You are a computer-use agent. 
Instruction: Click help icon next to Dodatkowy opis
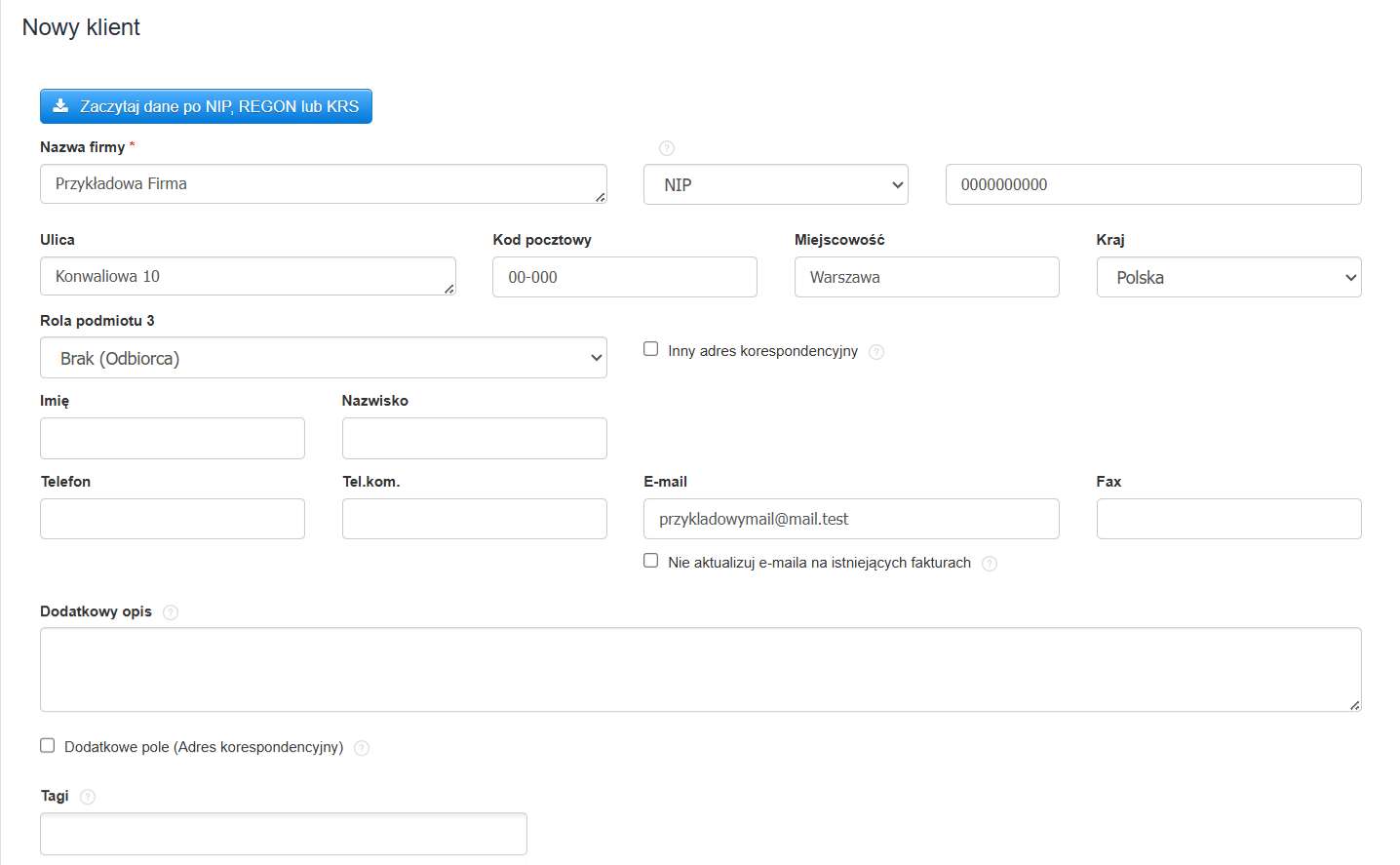click(x=171, y=612)
